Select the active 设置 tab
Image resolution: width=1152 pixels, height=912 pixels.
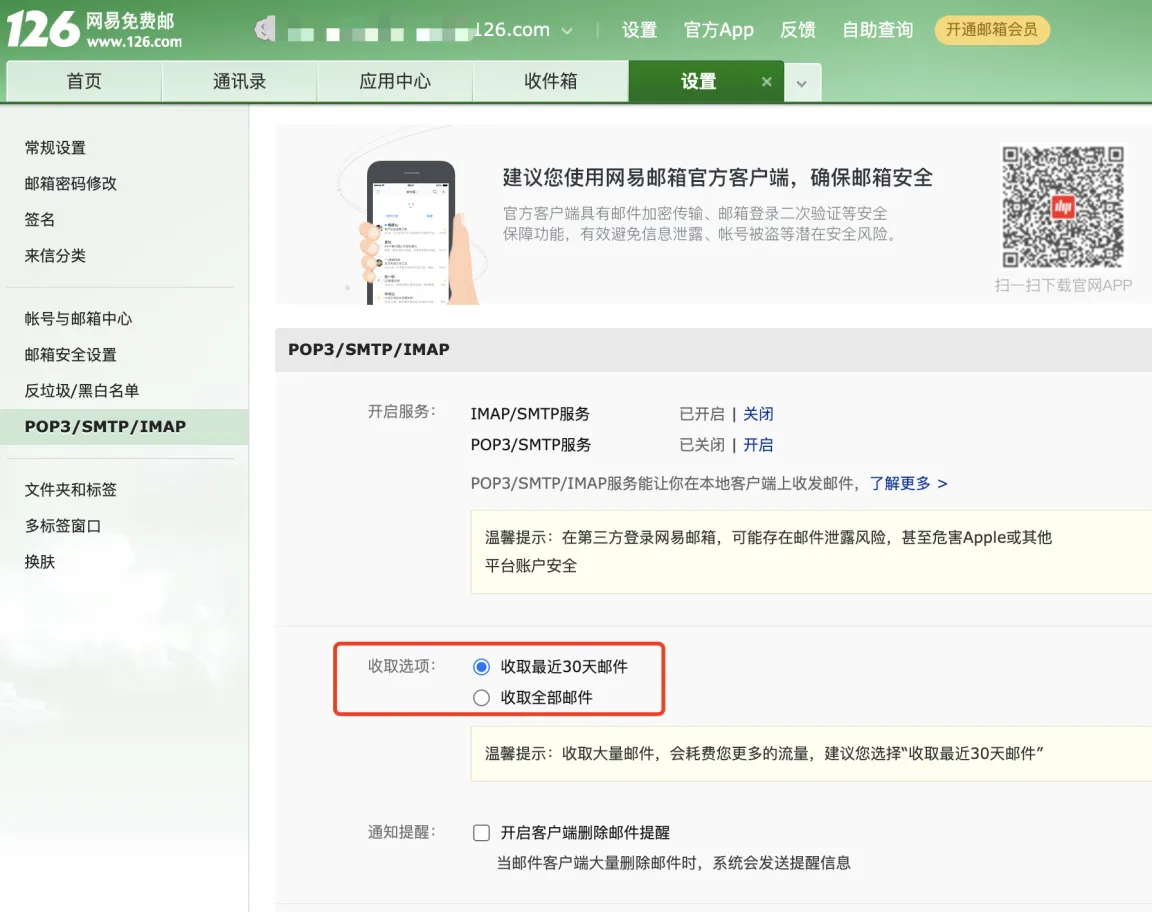click(x=698, y=82)
